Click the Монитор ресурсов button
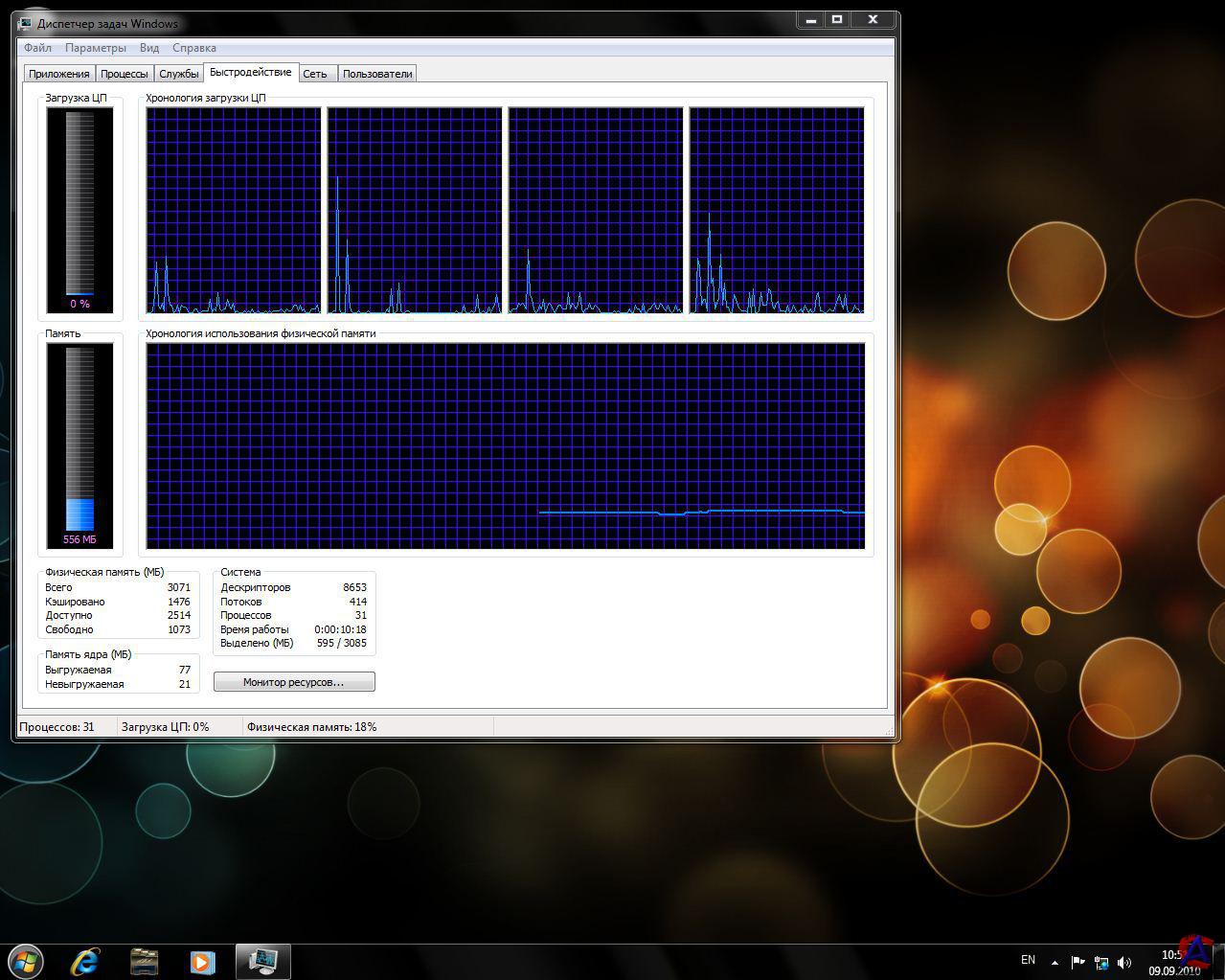1225x980 pixels. coord(294,682)
